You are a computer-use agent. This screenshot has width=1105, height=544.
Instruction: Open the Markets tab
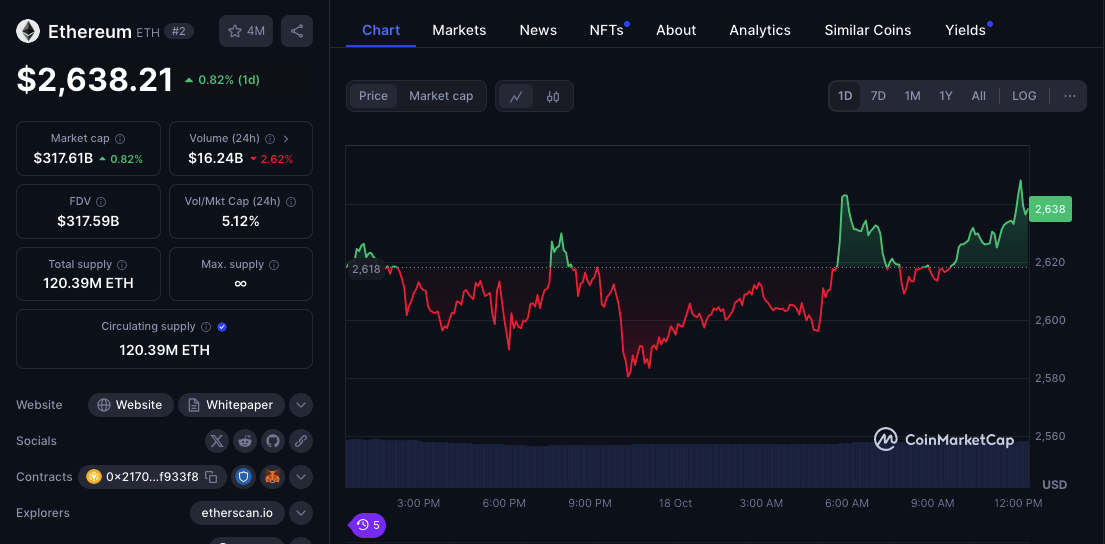(459, 30)
